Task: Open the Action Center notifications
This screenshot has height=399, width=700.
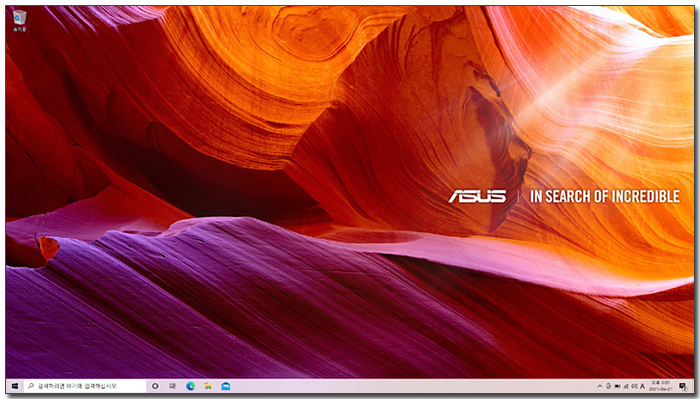Action: 683,386
